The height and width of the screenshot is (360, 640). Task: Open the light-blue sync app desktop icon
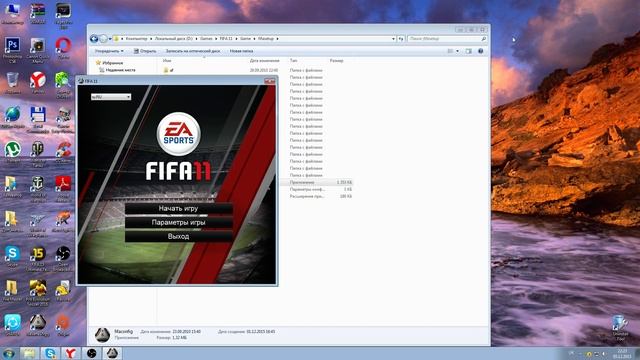[12, 324]
